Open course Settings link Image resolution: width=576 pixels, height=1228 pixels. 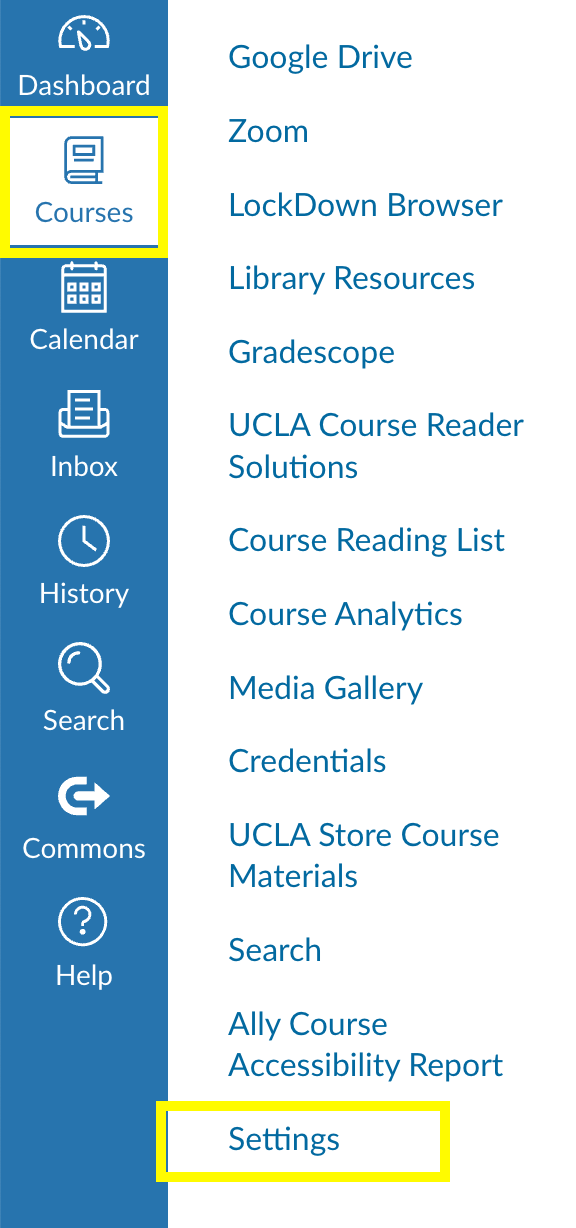coord(284,1139)
